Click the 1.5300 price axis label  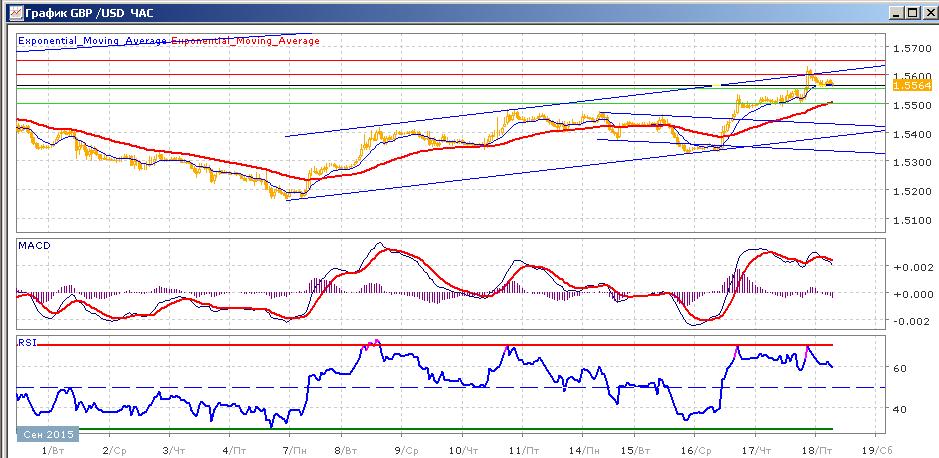[911, 162]
